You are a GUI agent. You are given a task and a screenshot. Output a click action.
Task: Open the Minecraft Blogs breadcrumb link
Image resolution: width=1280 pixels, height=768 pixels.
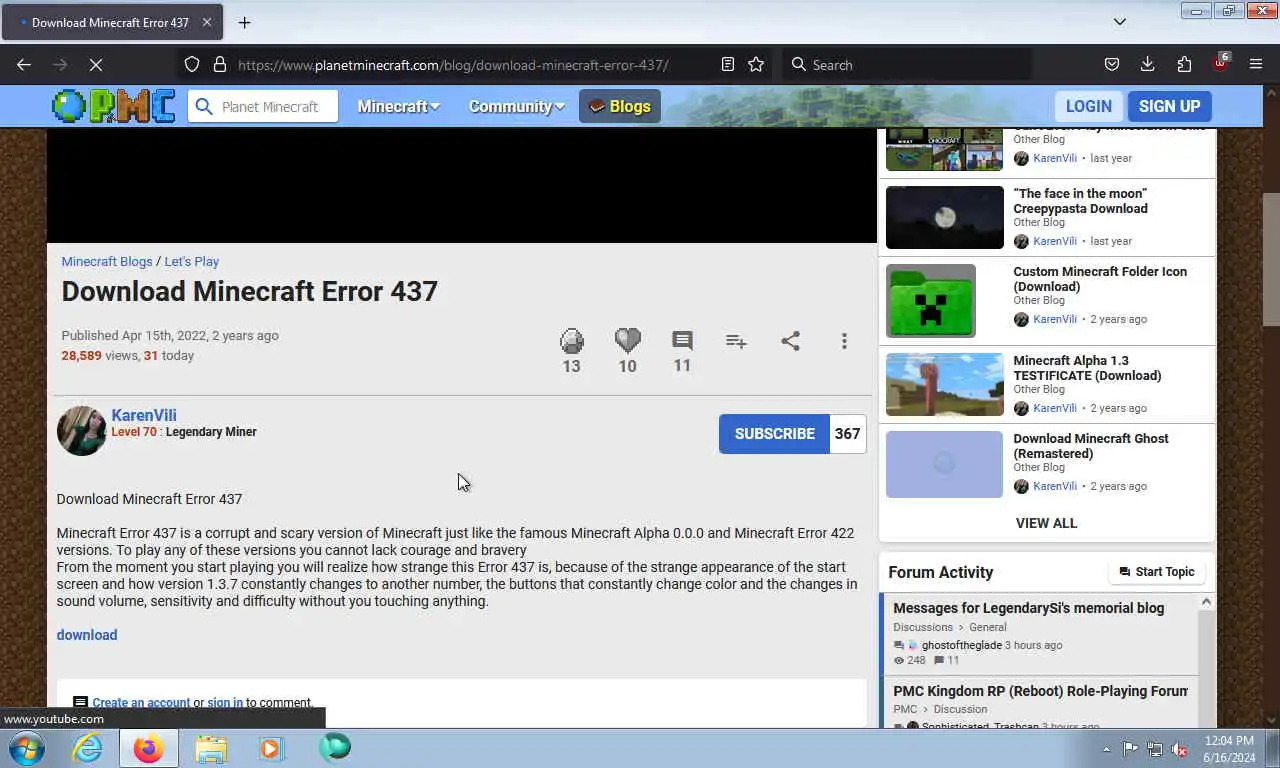pyautogui.click(x=107, y=261)
